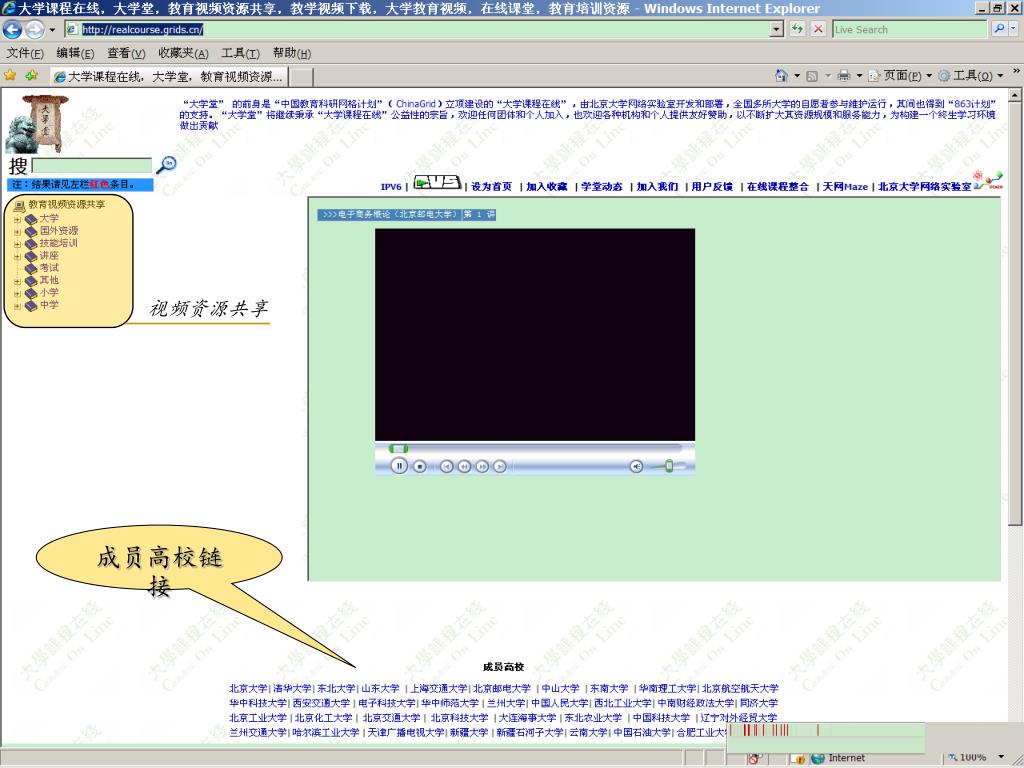1024x768 pixels.
Task: Click the 在线课程整合 link
Action: point(778,187)
